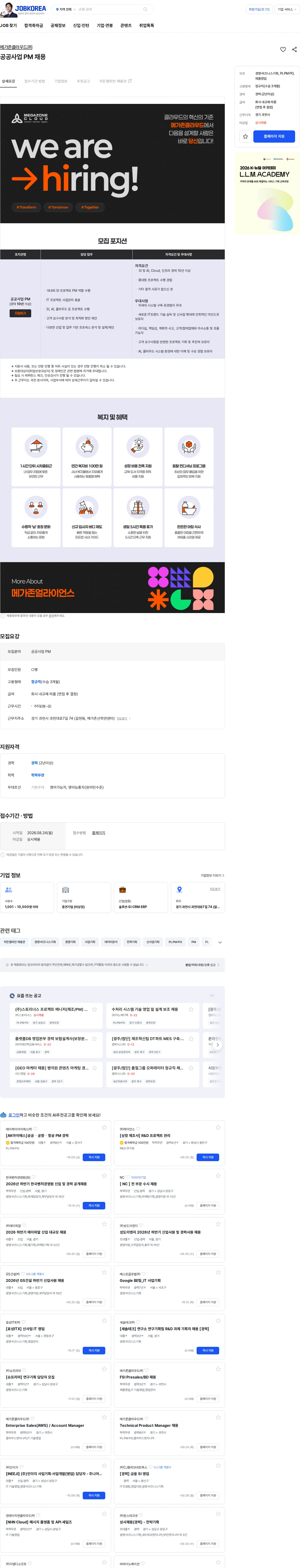Open 품질그룹 오퍼레이터 정규직 posting
The width and height of the screenshot is (300, 1568).
click(147, 1068)
